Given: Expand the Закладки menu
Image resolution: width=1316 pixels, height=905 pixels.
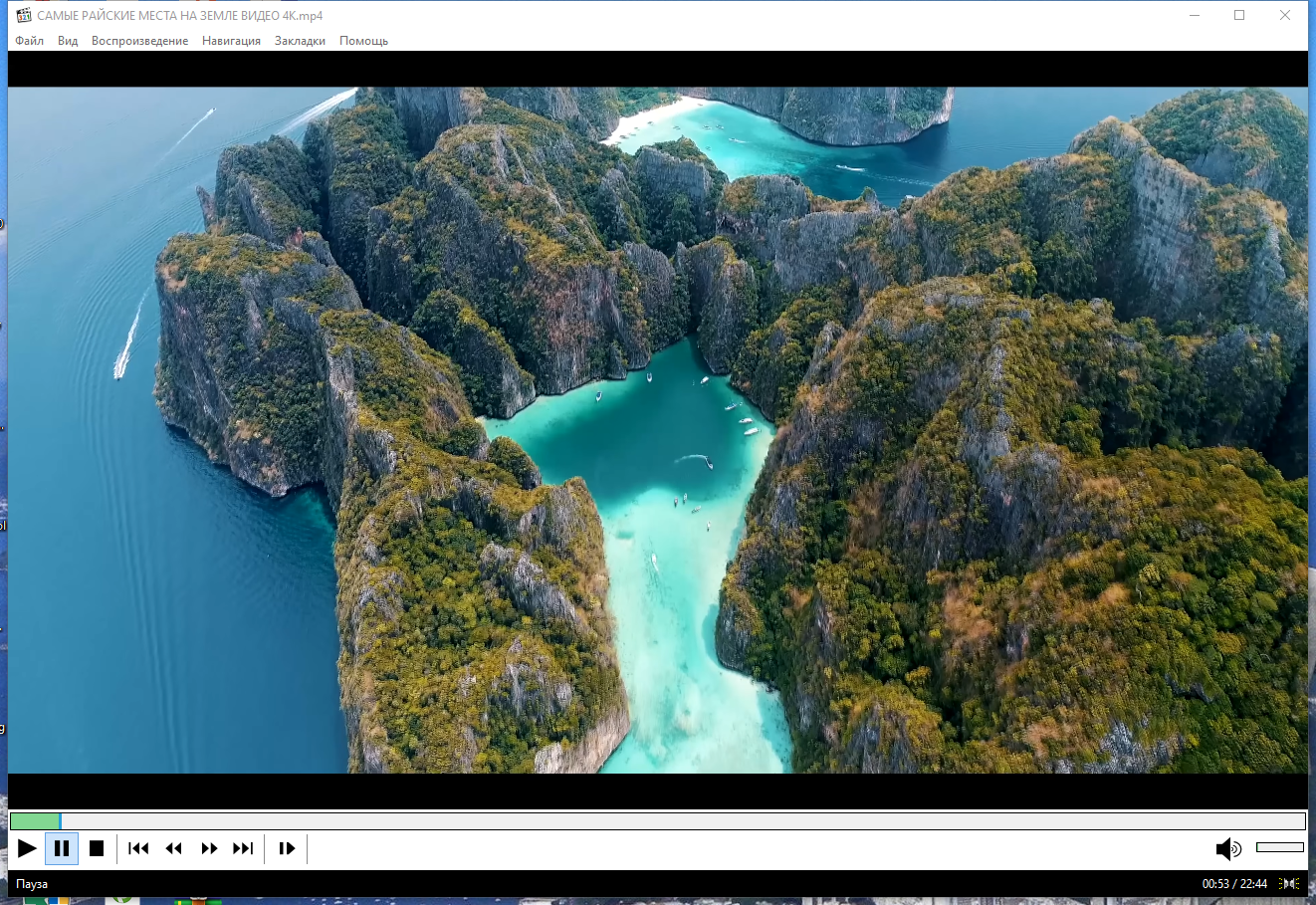Looking at the screenshot, I should click(x=300, y=41).
